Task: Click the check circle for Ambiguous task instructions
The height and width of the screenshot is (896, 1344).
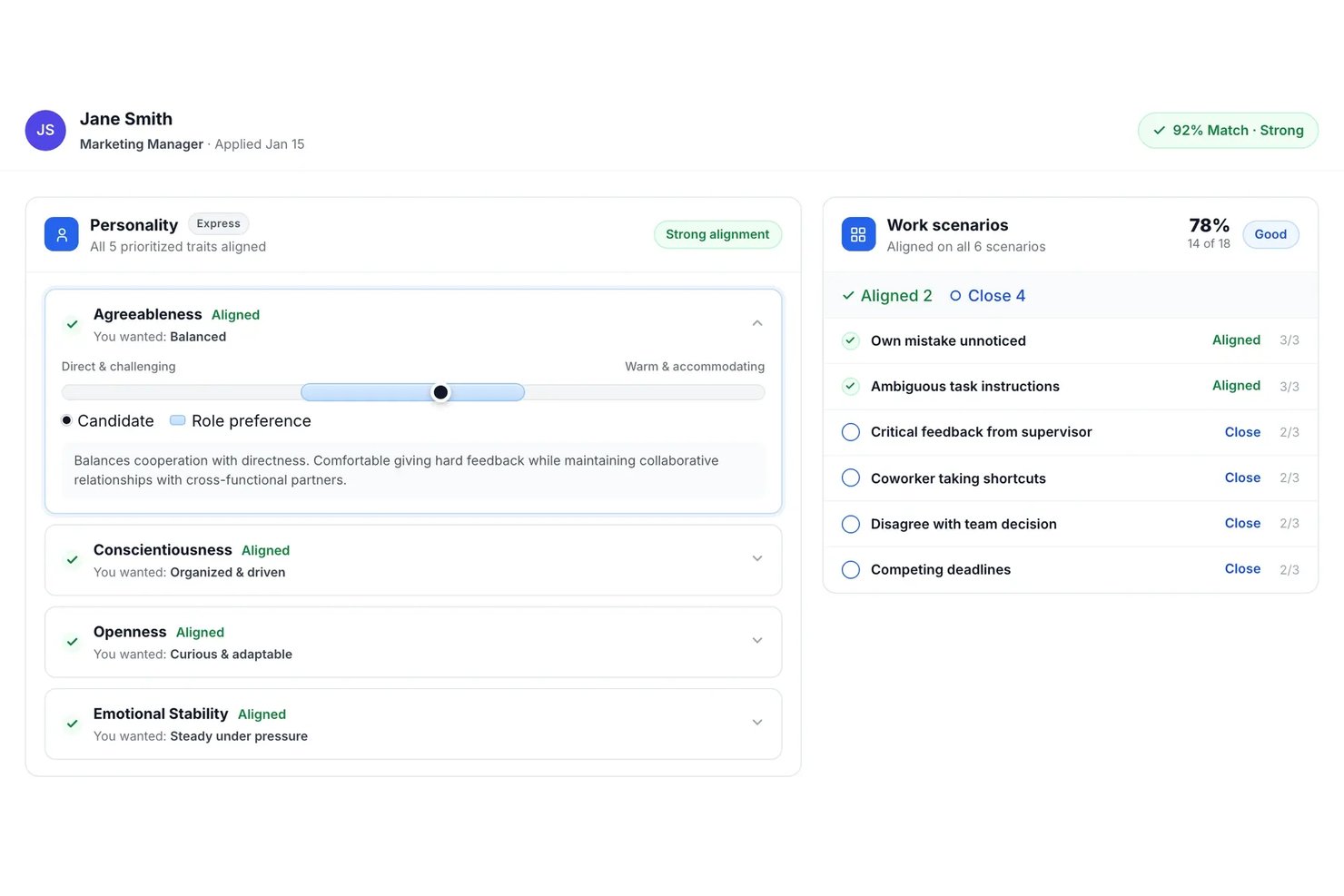Action: coord(851,386)
